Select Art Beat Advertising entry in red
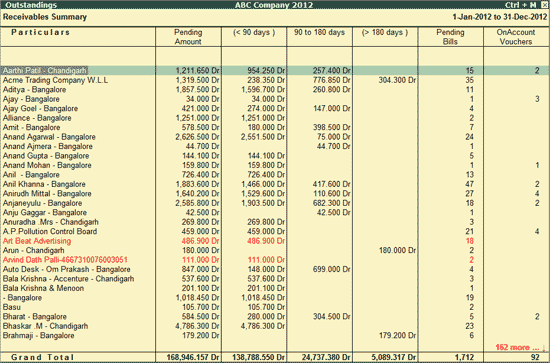Viewport: 550px width, 363px height. [37, 241]
